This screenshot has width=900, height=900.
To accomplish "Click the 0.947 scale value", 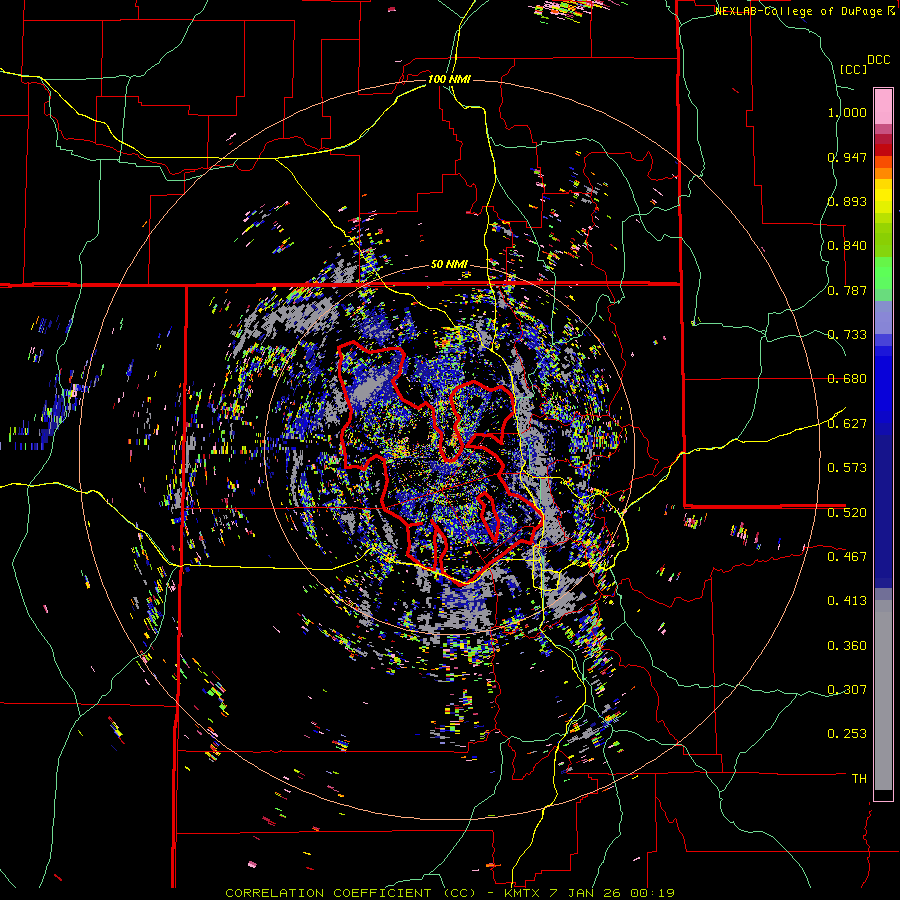I will 847,157.
